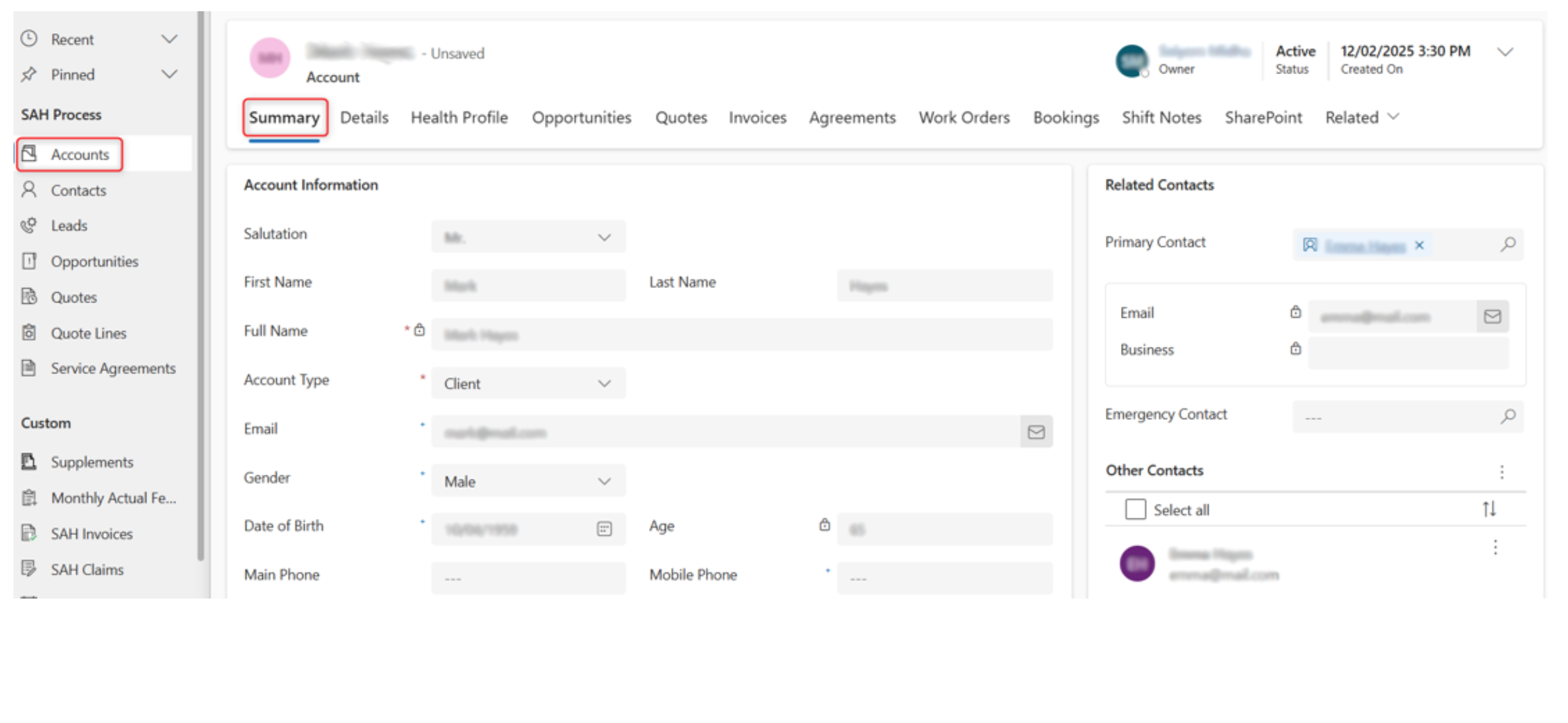Click the mail icon beside account Email field
This screenshot has height=723, width=1568.
click(x=1036, y=432)
